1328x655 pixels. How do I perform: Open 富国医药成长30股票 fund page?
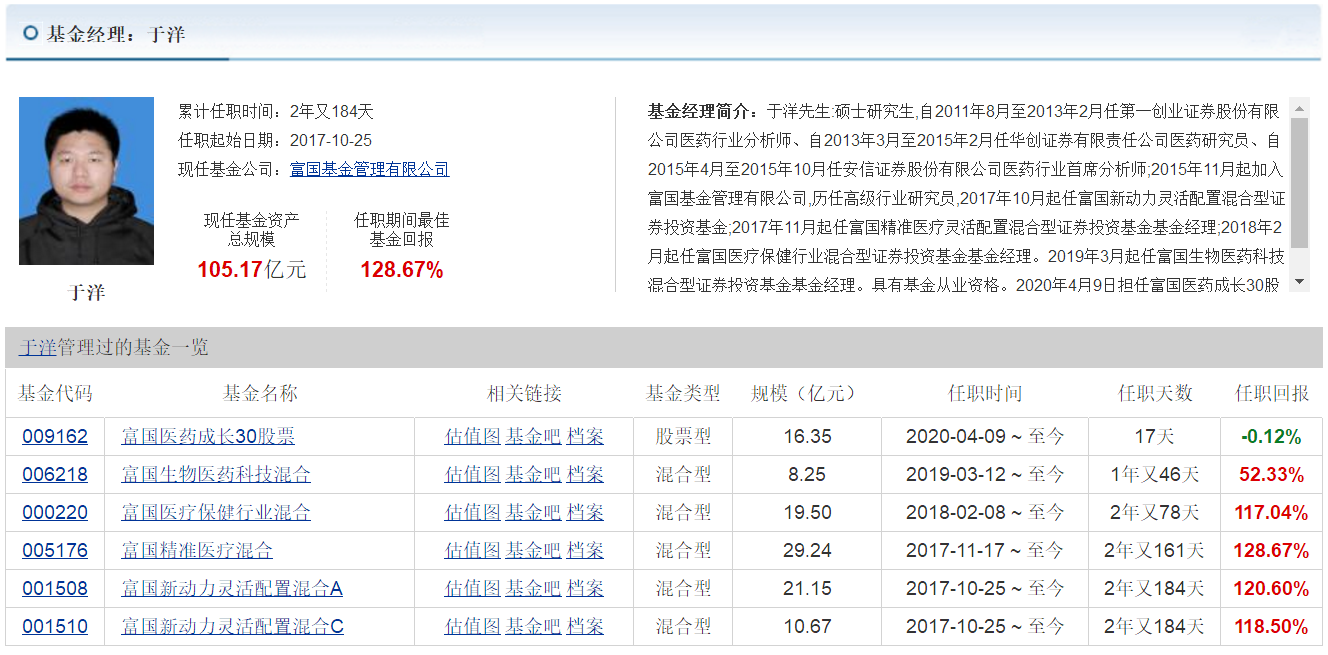coord(208,437)
